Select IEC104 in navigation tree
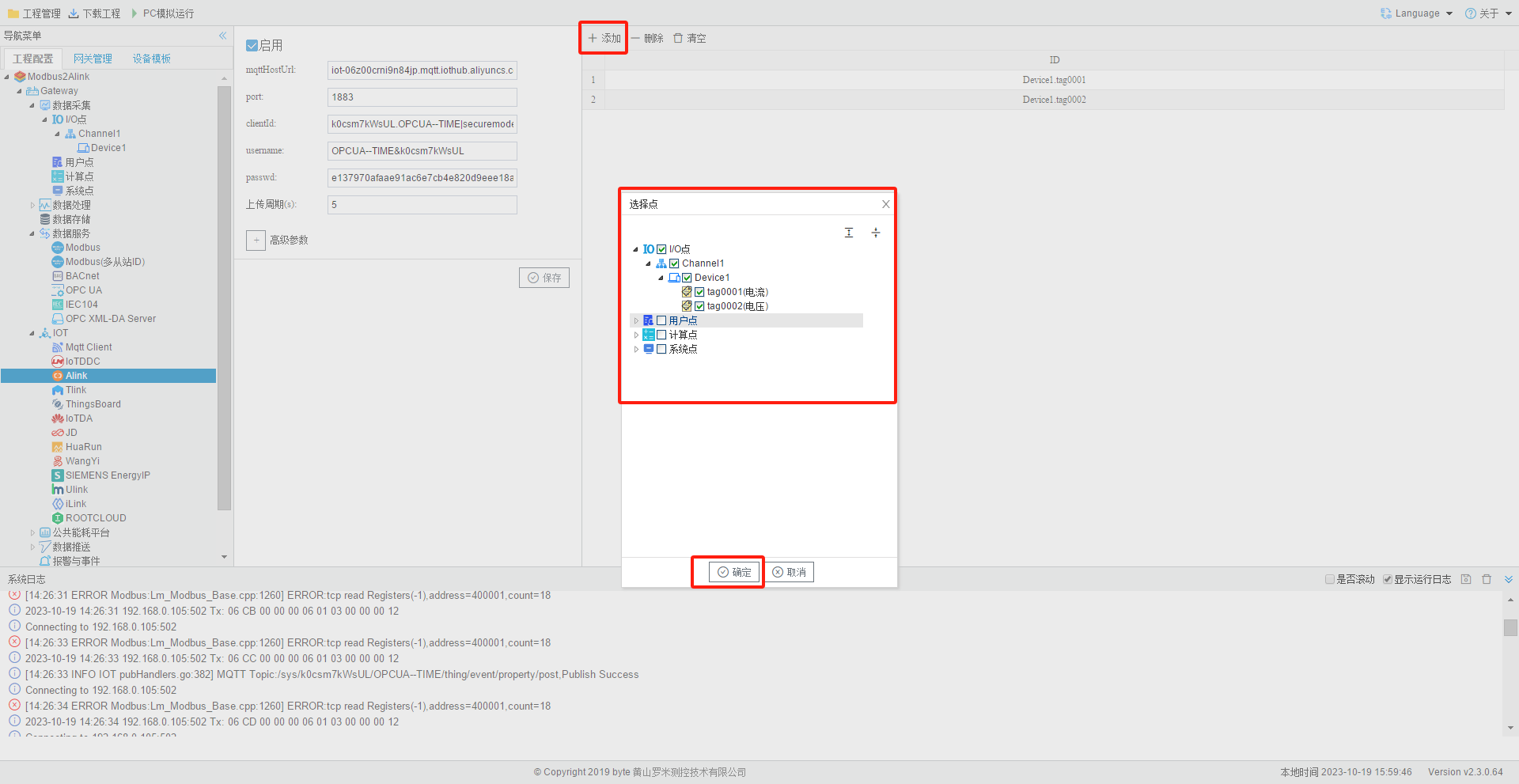 [81, 305]
